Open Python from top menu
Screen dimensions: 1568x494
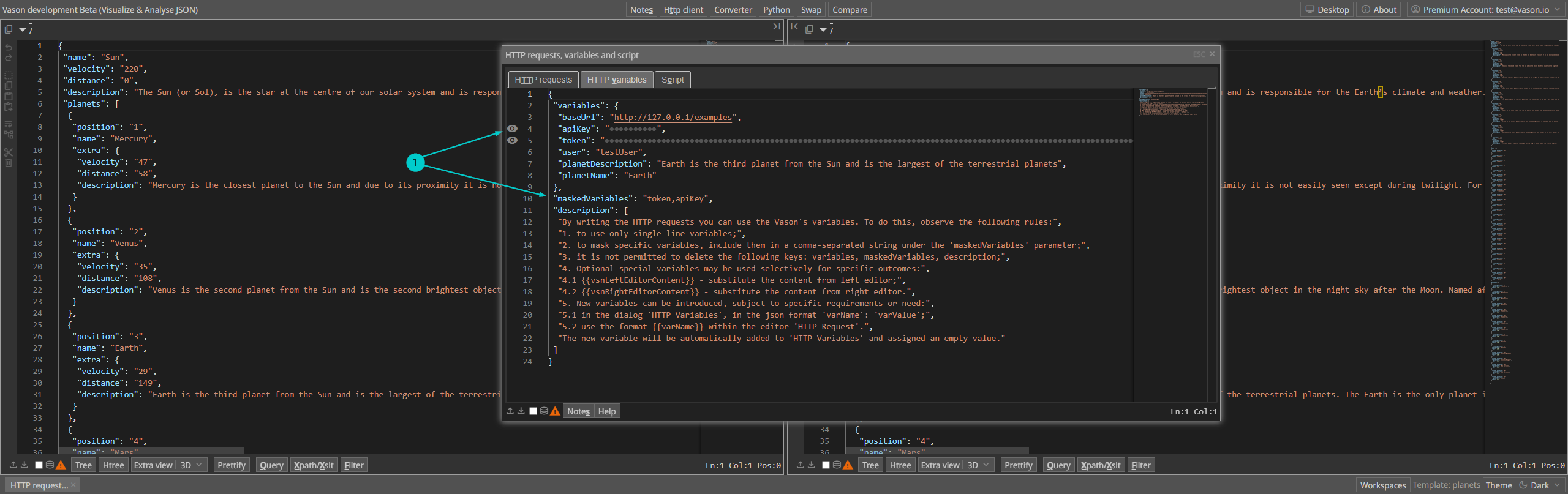[777, 10]
